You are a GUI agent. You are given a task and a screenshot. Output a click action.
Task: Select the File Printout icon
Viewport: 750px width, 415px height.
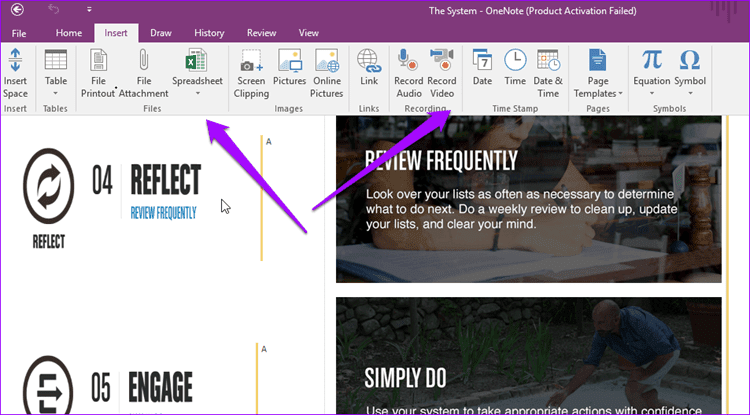tap(99, 60)
